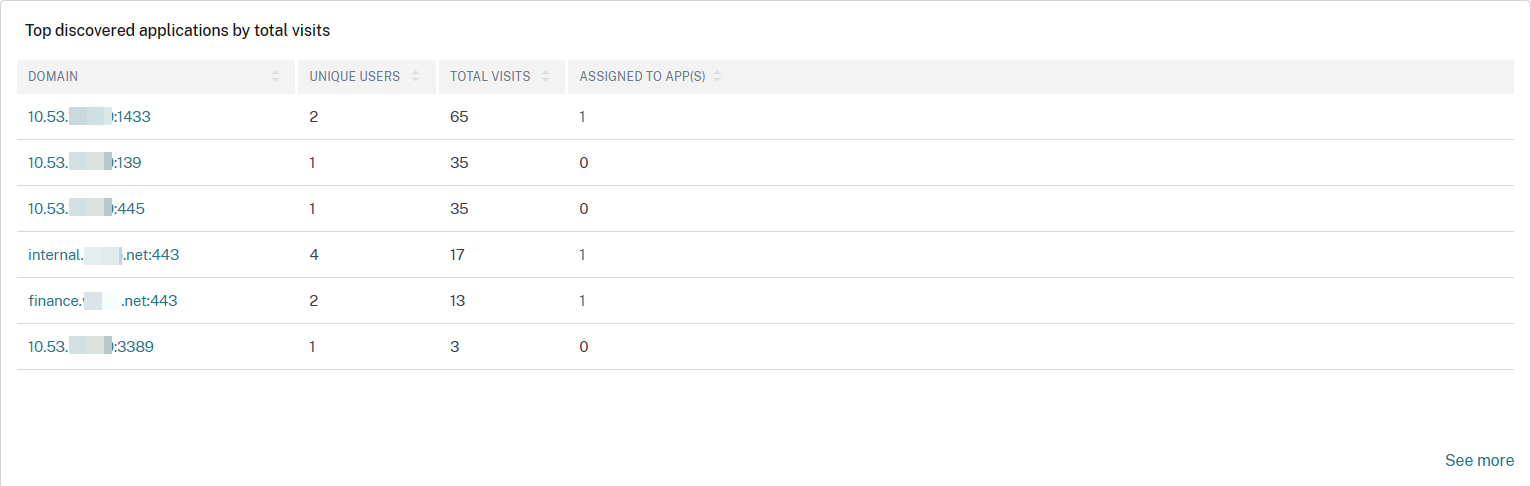Open assigned app count for :1433 row

[x=582, y=117]
